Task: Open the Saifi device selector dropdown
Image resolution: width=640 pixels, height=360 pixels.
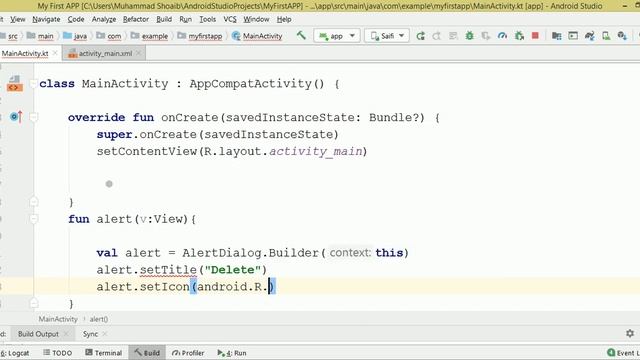Action: tap(387, 36)
